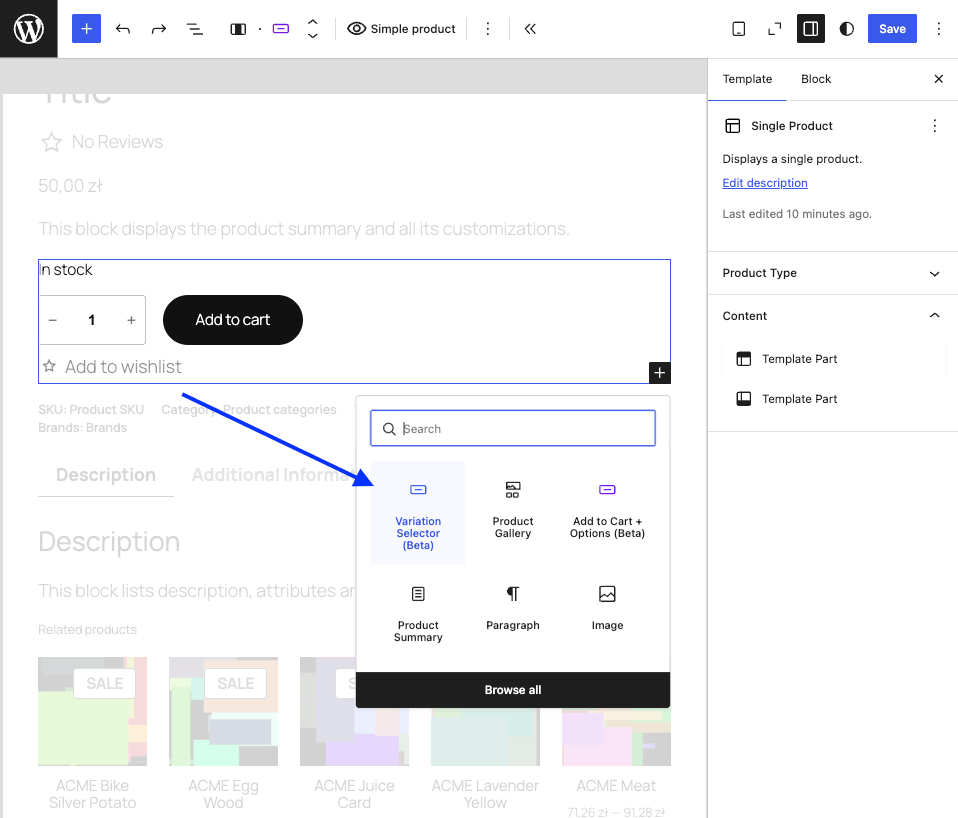Open the Description product tab

click(x=106, y=475)
